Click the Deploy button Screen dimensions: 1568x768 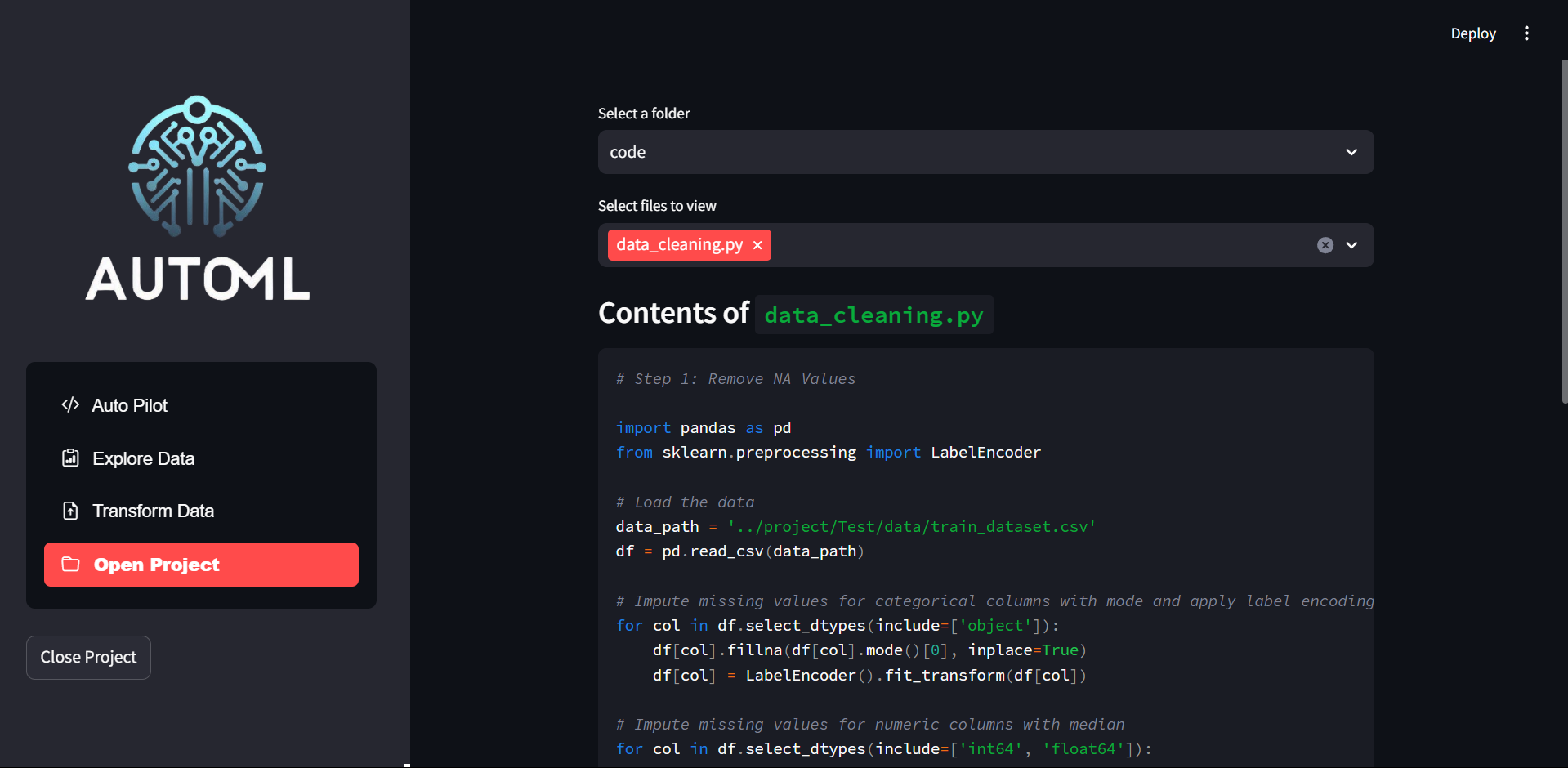point(1473,33)
